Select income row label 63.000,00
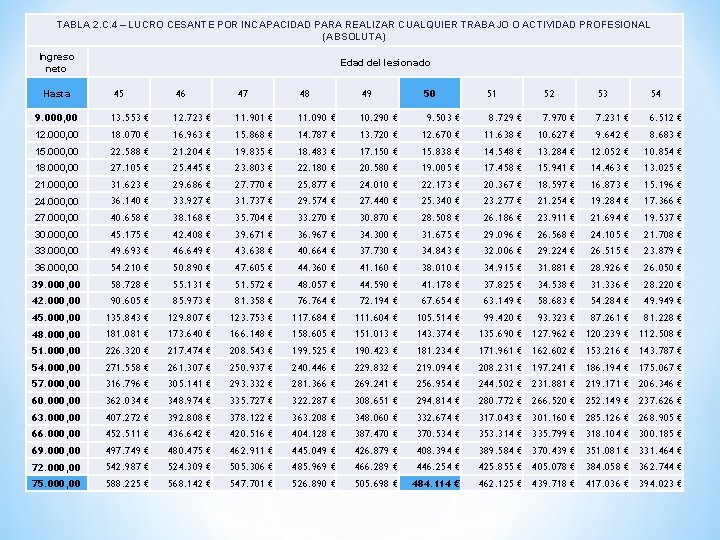This screenshot has height=540, width=720. point(56,417)
